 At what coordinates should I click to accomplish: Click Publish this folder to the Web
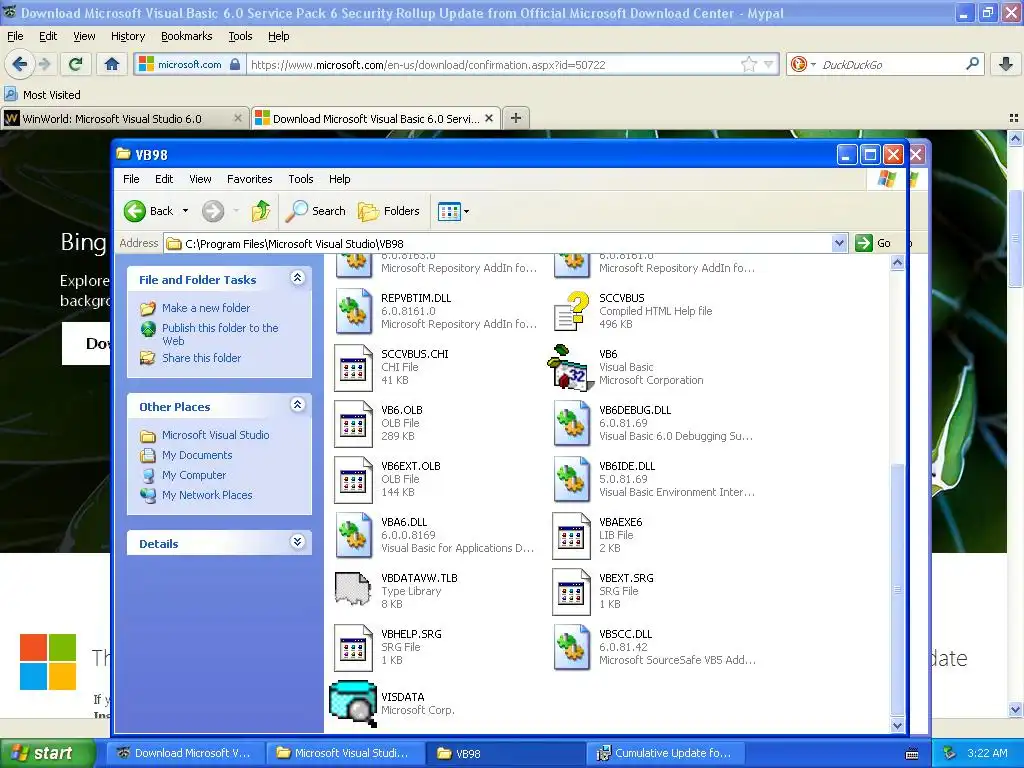pos(220,334)
